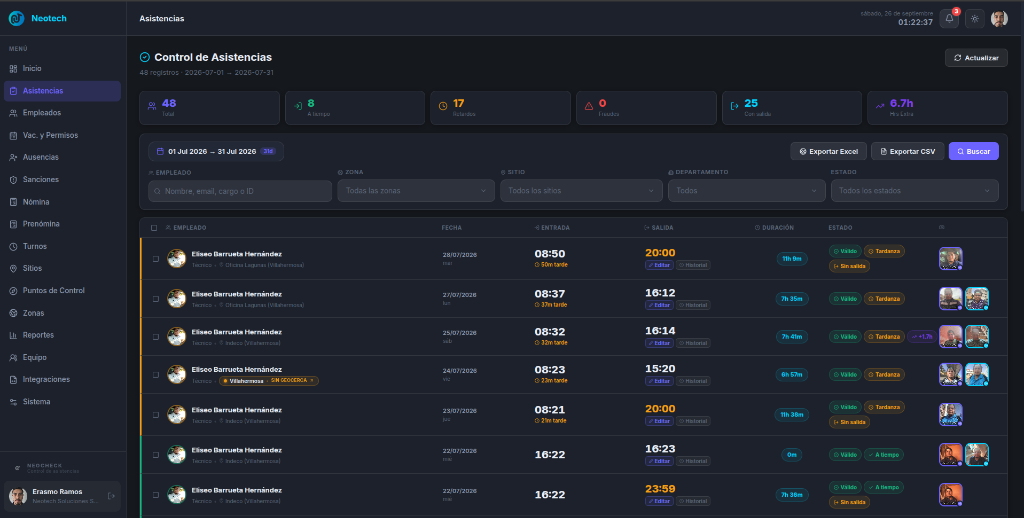
Task: Click the A tiempo stat card
Action: click(x=355, y=108)
